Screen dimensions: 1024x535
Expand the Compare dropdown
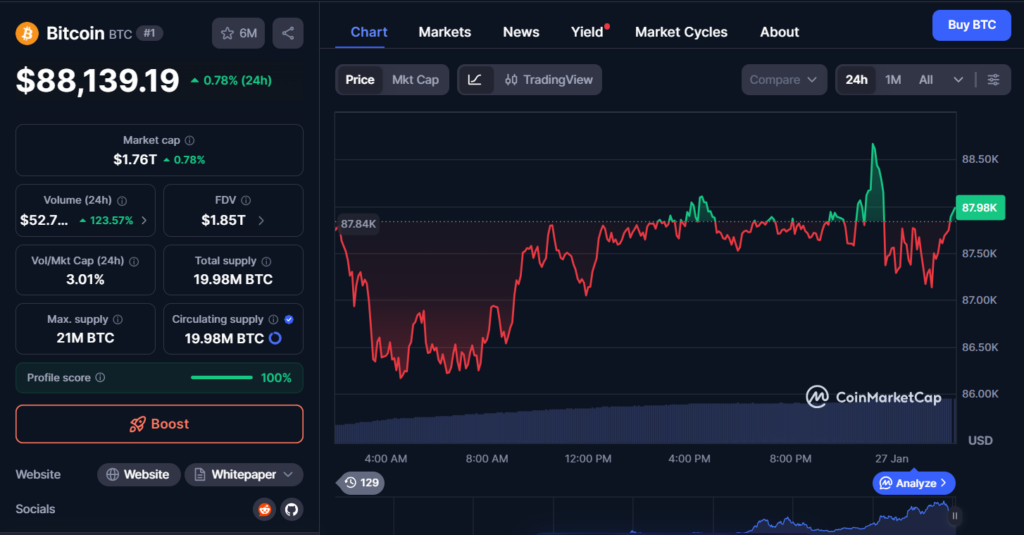click(x=784, y=80)
